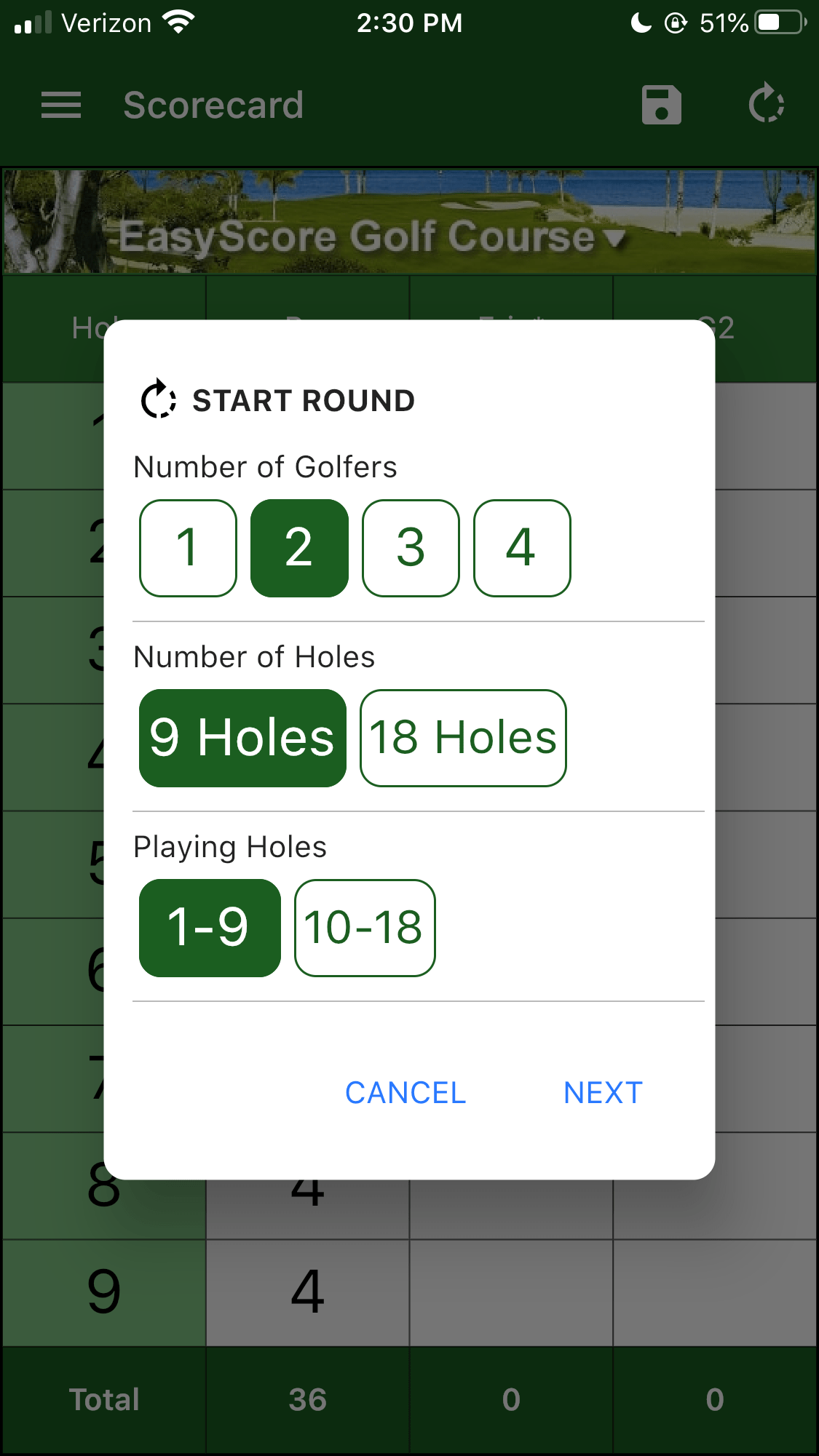Viewport: 819px width, 1456px height.
Task: Tap the Total row of the scorecard
Action: 104,1398
